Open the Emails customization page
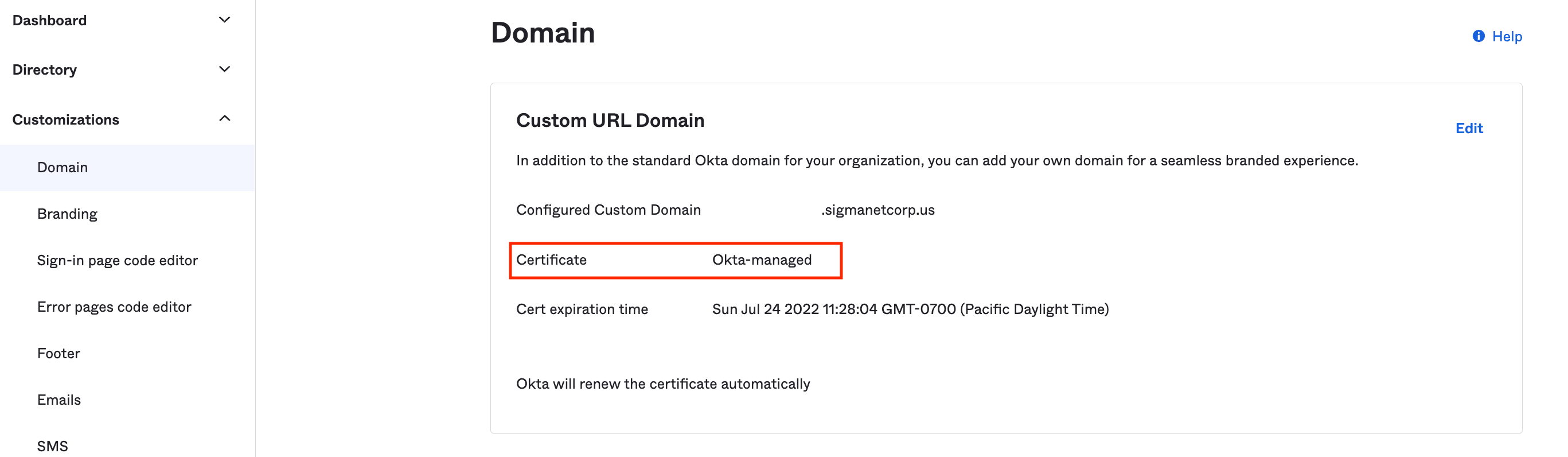The image size is (1568, 457). pos(59,400)
